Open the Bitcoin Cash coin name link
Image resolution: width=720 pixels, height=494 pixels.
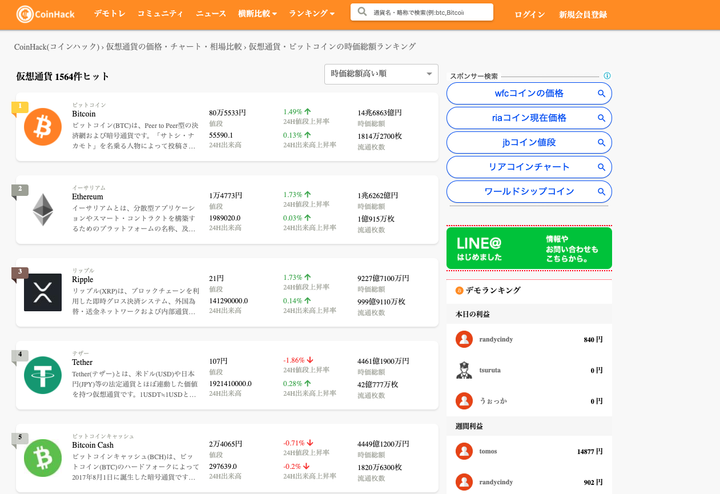(x=93, y=445)
